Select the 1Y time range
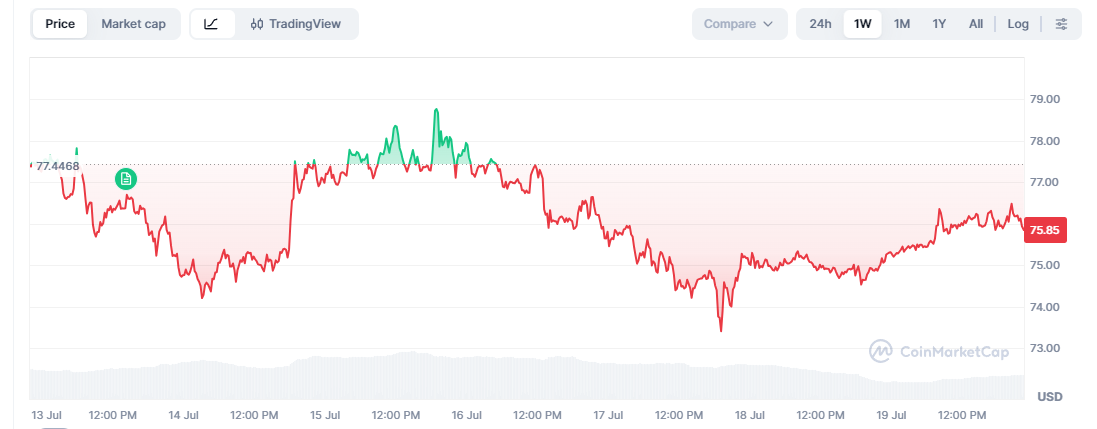1097x429 pixels. (940, 24)
